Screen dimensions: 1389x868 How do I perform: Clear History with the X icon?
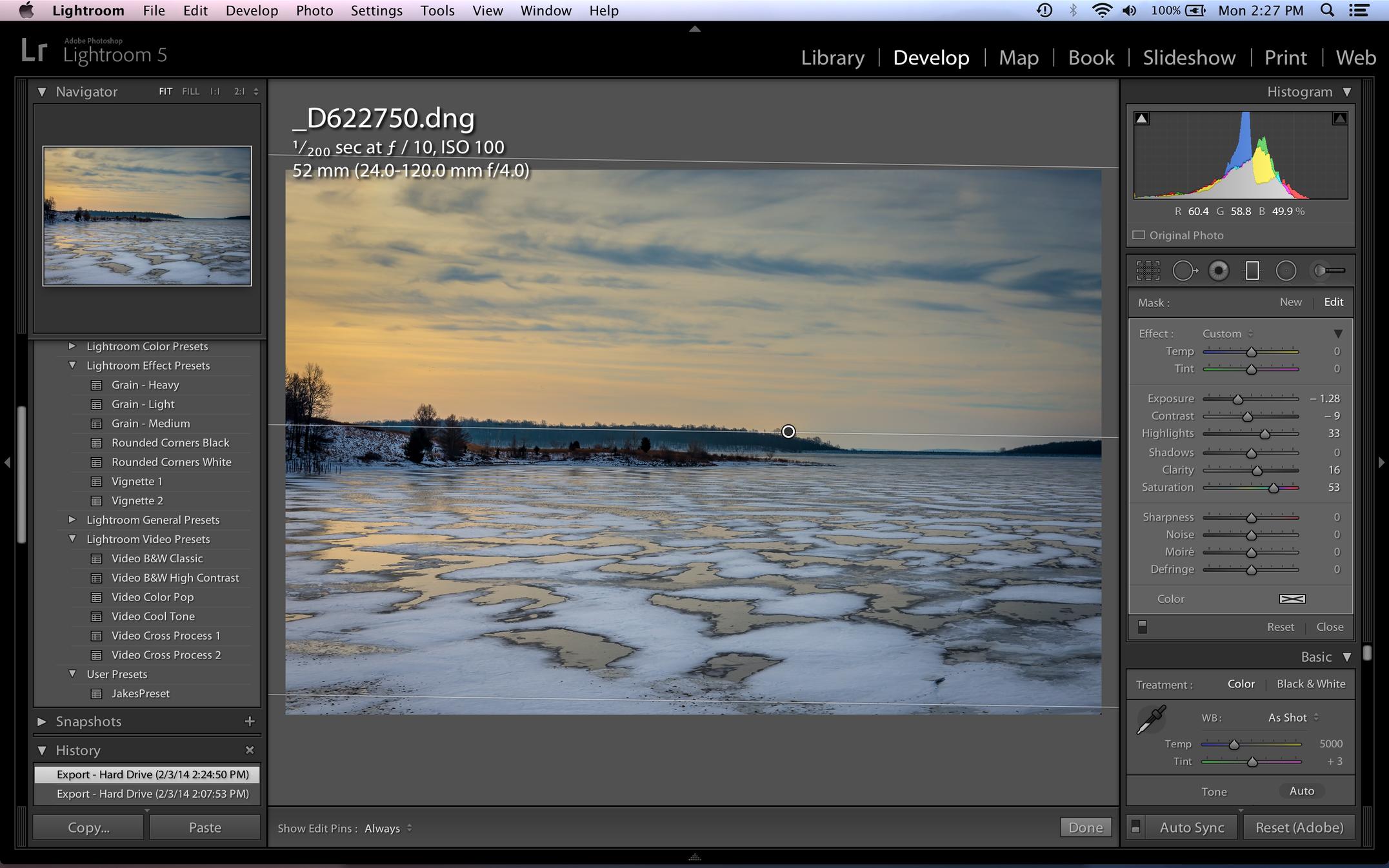[x=250, y=750]
